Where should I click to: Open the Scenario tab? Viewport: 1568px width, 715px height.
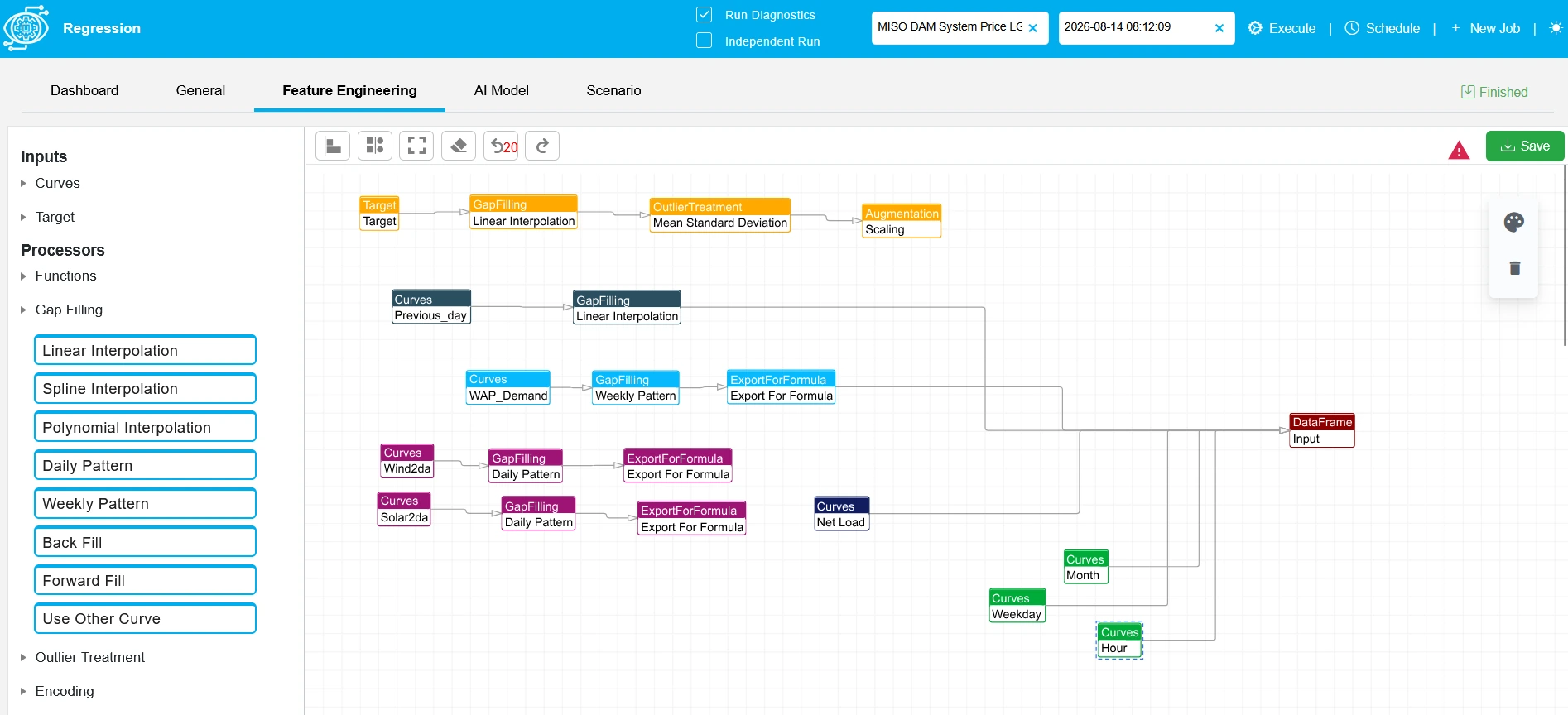tap(613, 90)
